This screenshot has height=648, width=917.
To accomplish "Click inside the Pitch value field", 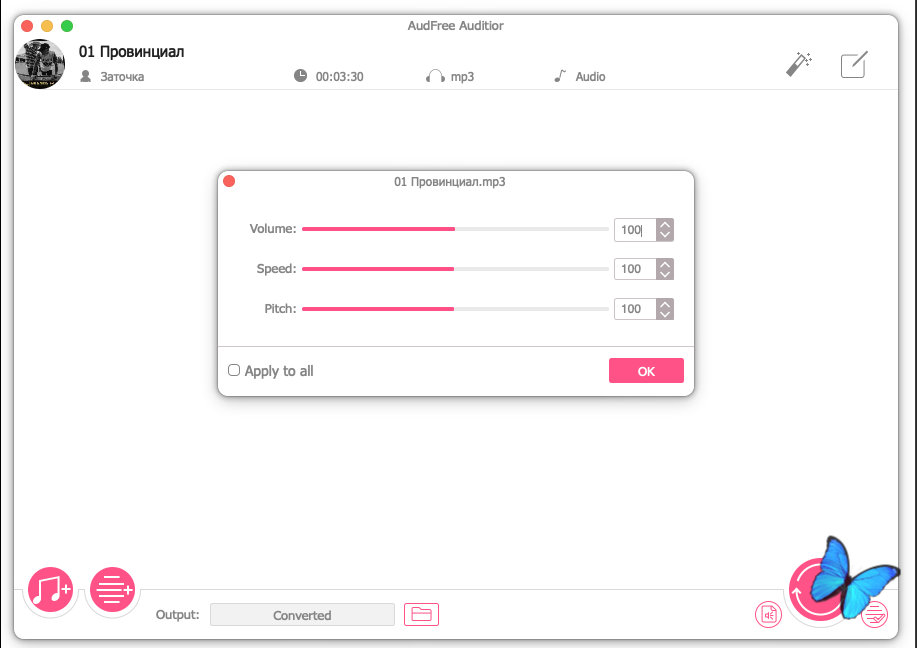I will tap(634, 309).
